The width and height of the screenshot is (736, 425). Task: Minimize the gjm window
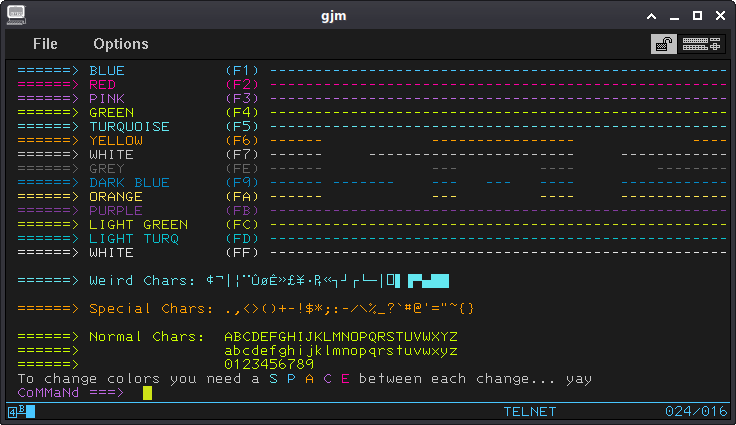coord(675,16)
